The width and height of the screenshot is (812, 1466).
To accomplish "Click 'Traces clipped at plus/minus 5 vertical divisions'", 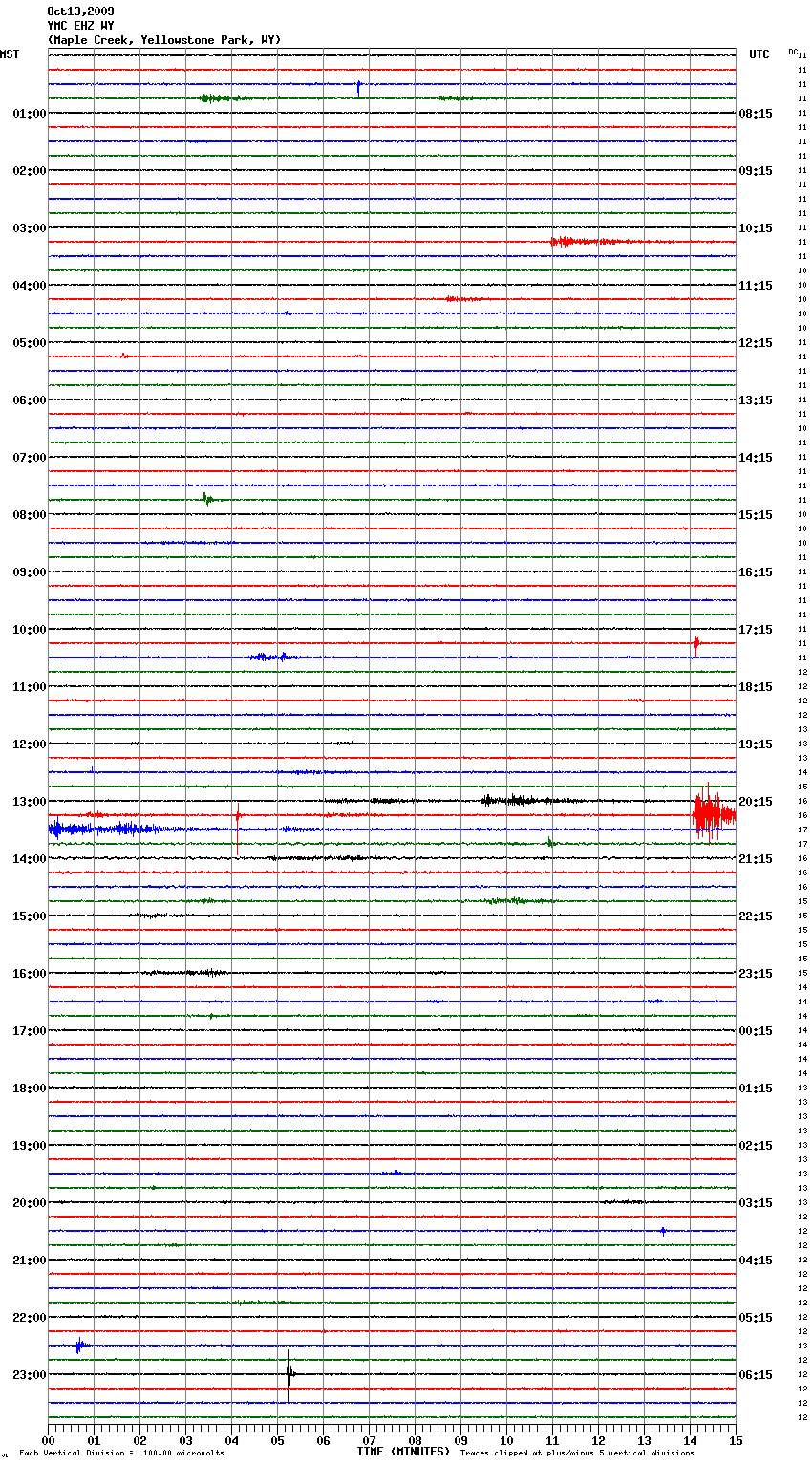I will pos(577,1454).
